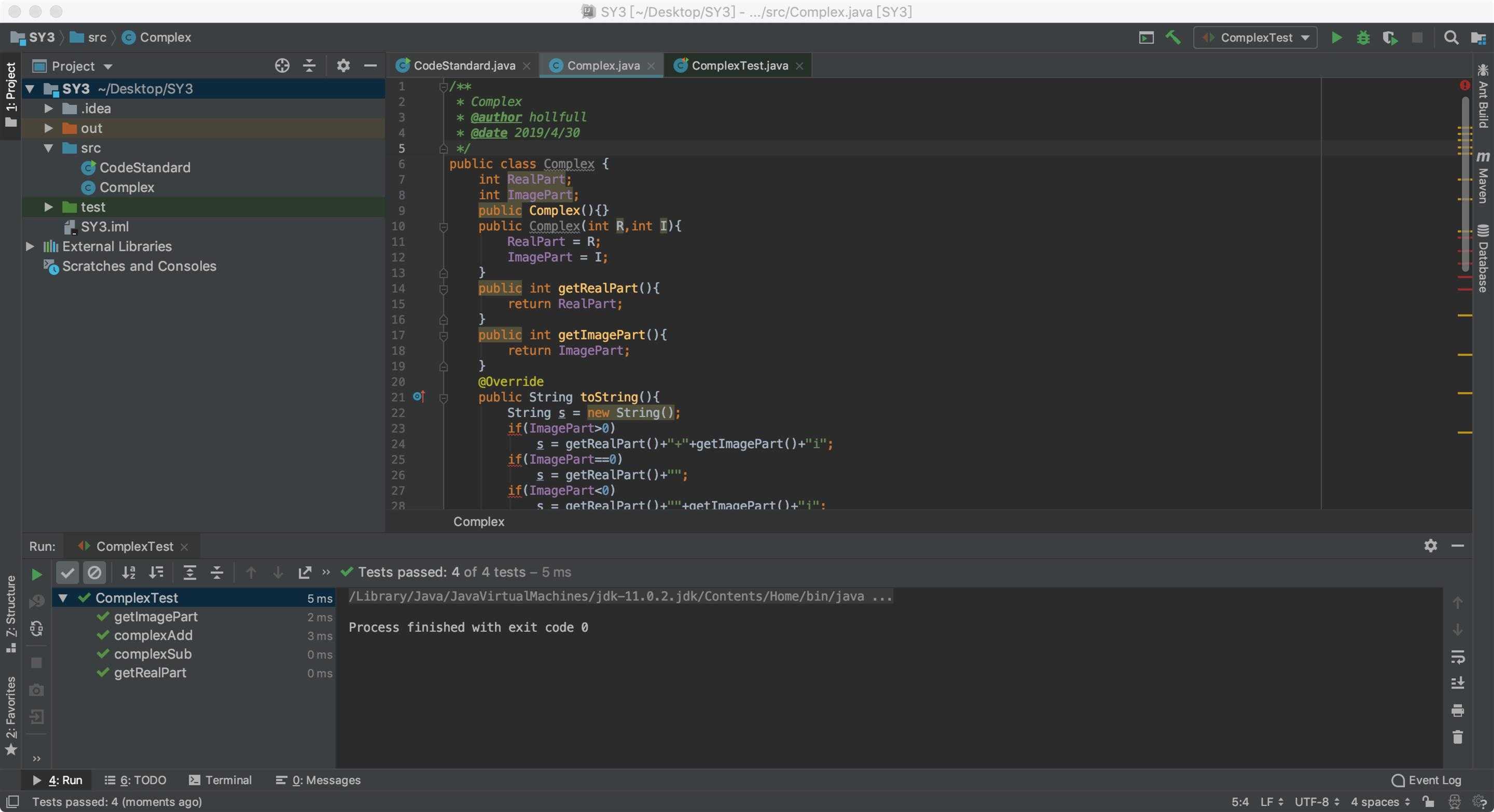1494x812 pixels.
Task: Open Database side panel
Action: pos(1483,259)
